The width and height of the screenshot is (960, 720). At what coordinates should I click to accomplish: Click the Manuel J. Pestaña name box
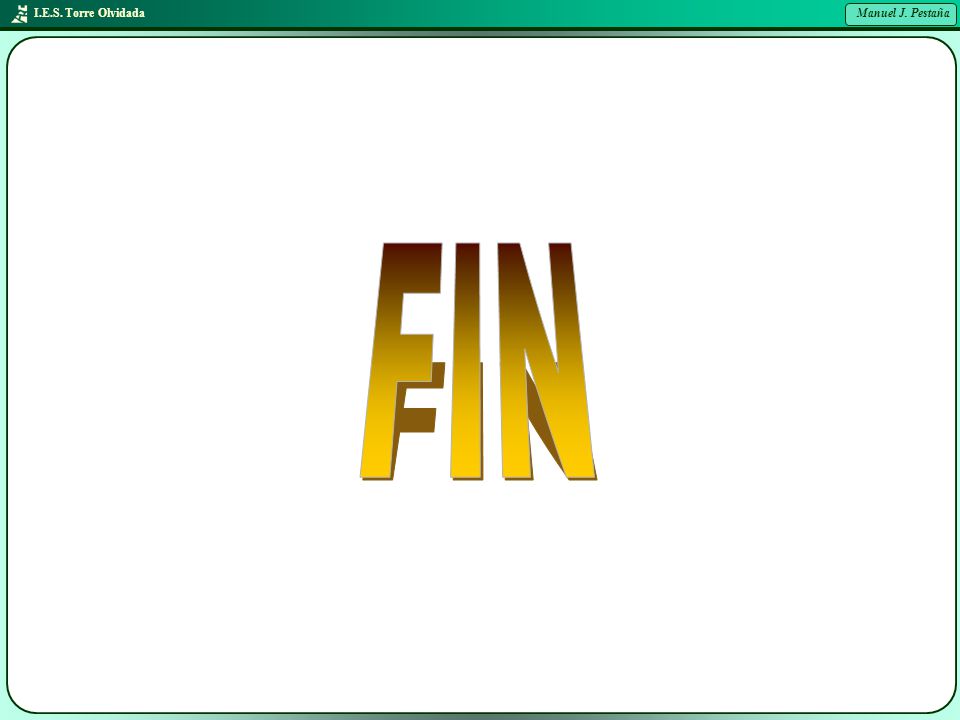pyautogui.click(x=900, y=14)
